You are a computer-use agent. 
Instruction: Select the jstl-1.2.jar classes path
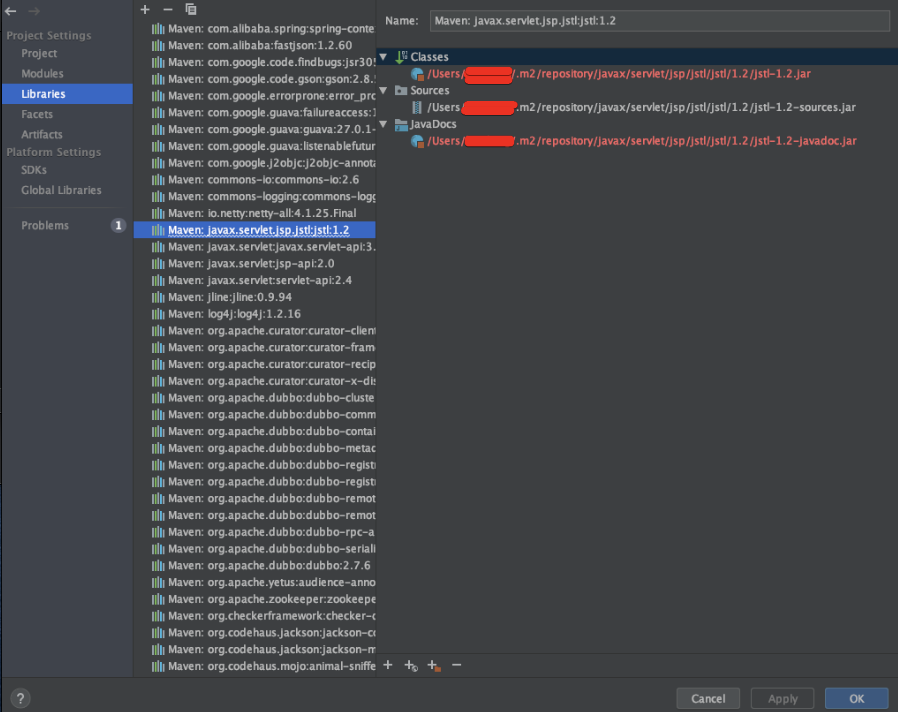click(619, 74)
